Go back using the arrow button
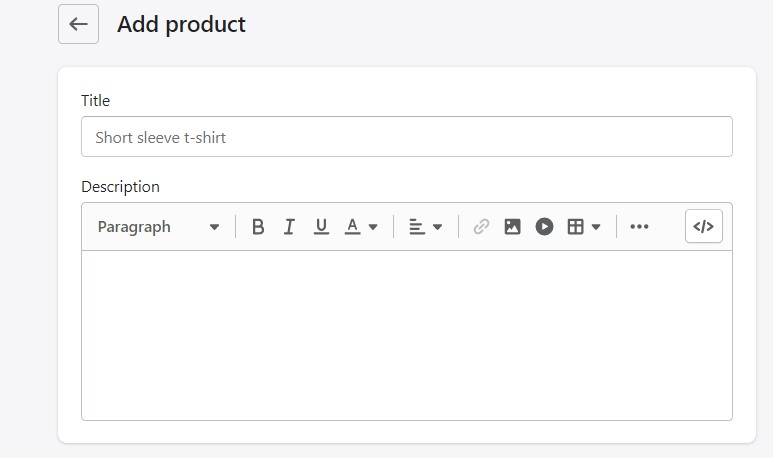The image size is (773, 458). (x=78, y=24)
